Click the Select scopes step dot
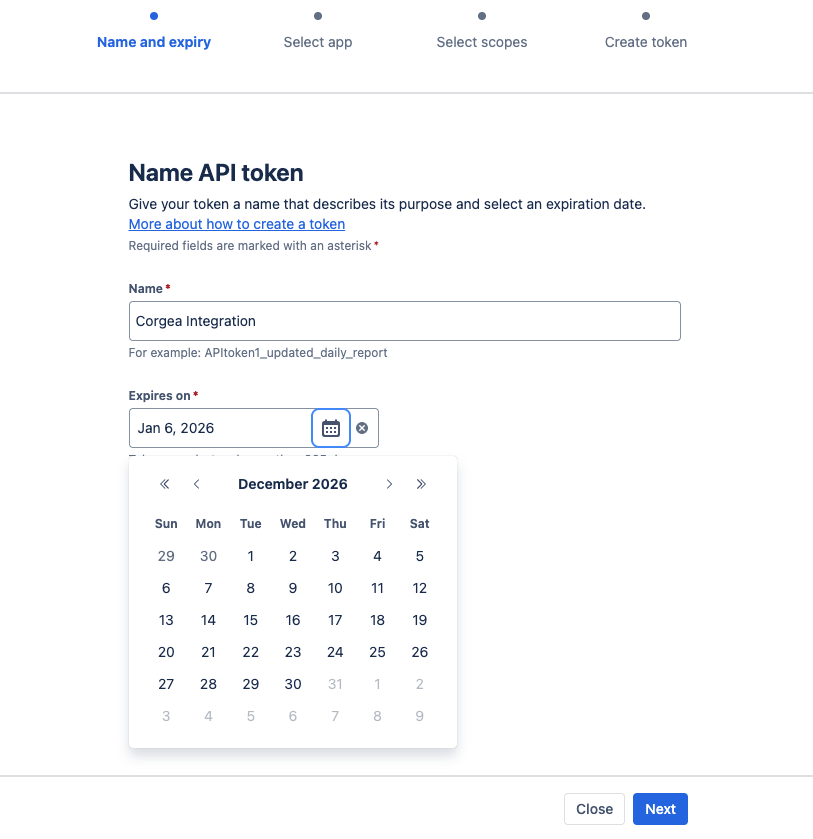813x839 pixels. pyautogui.click(x=481, y=16)
